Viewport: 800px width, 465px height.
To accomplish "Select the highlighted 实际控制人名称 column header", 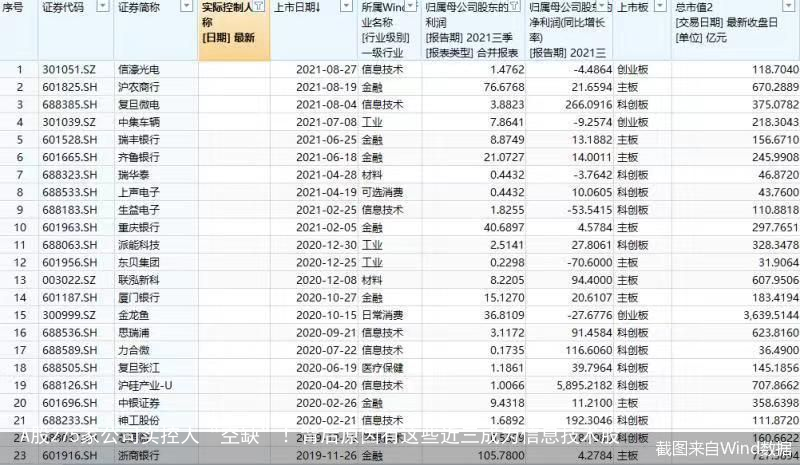I will pos(234,30).
